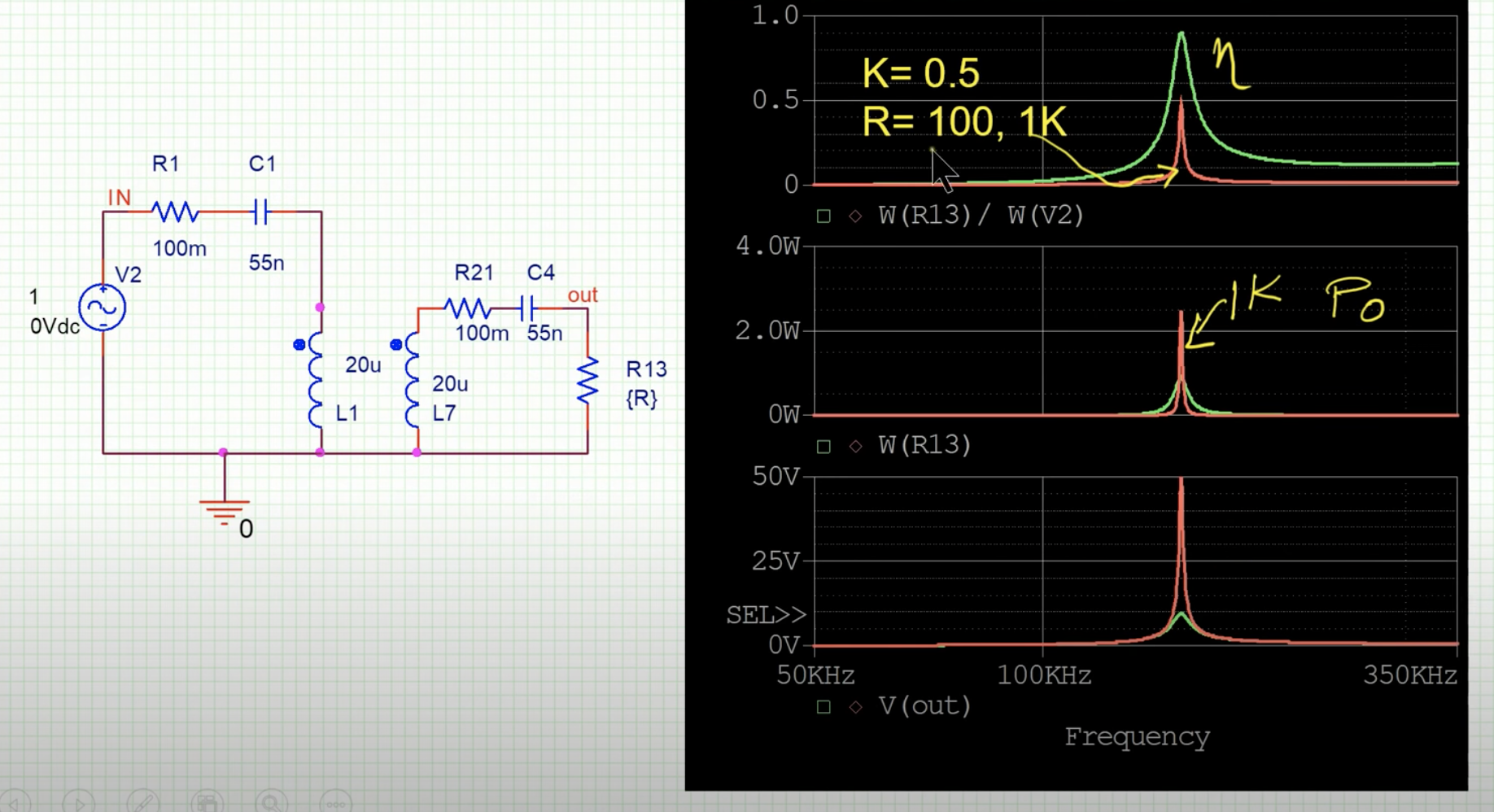Click the 1.0 y-axis label on efficiency plot
1494x812 pixels.
coord(775,15)
